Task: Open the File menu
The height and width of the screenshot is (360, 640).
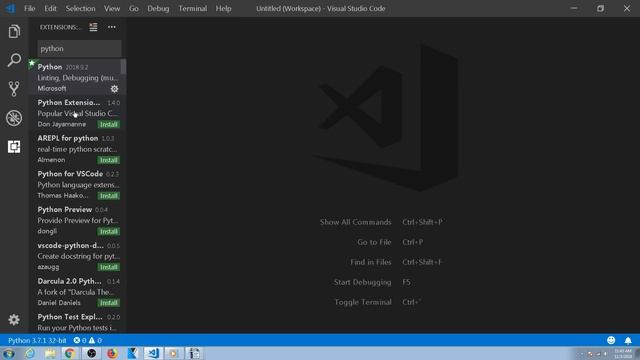Action: [29, 9]
